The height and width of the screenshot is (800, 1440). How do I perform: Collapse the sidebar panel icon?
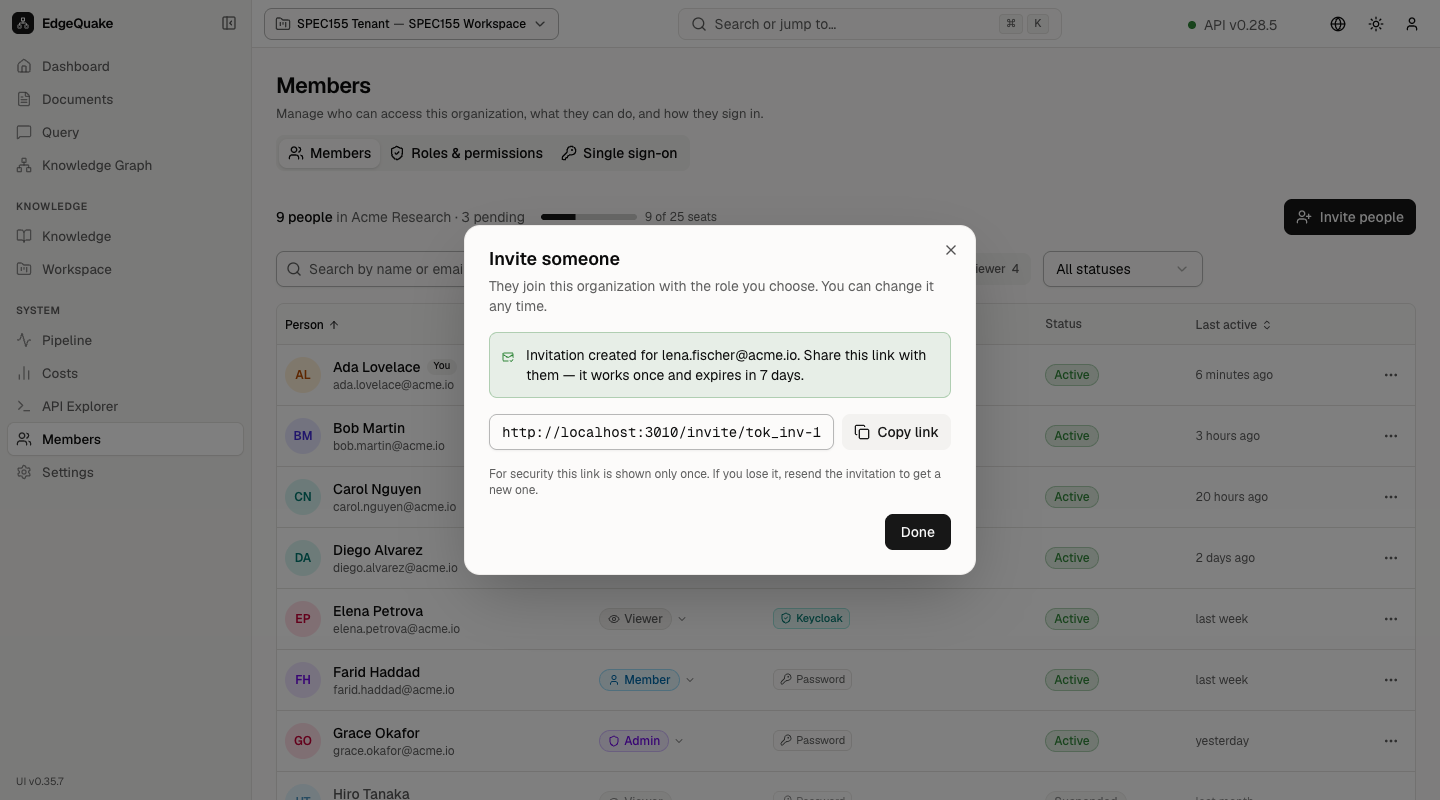pos(229,23)
